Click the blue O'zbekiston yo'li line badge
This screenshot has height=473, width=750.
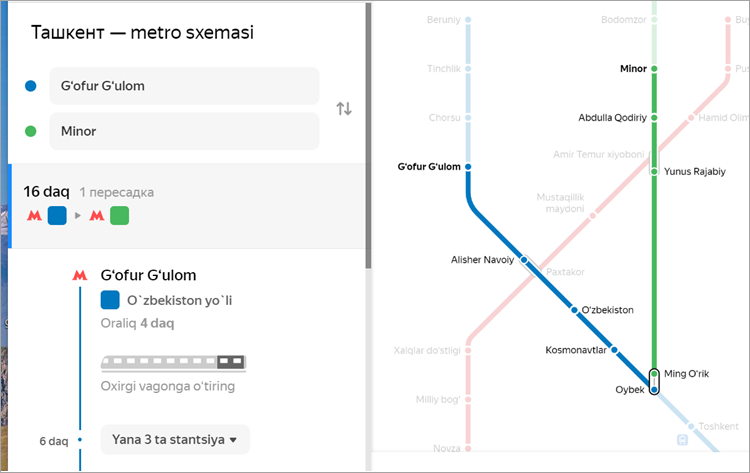click(110, 300)
